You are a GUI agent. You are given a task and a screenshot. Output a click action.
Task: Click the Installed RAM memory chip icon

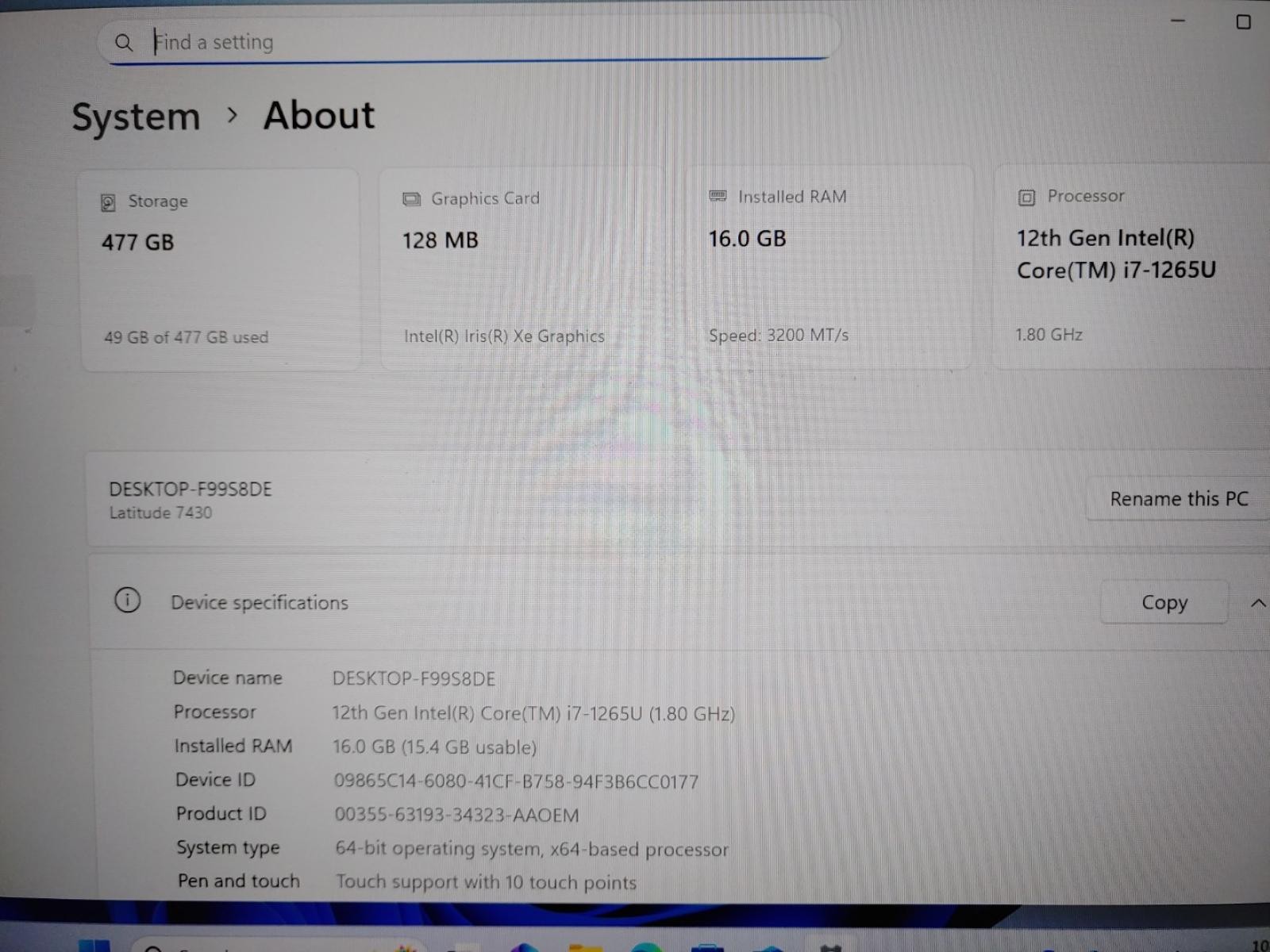718,196
